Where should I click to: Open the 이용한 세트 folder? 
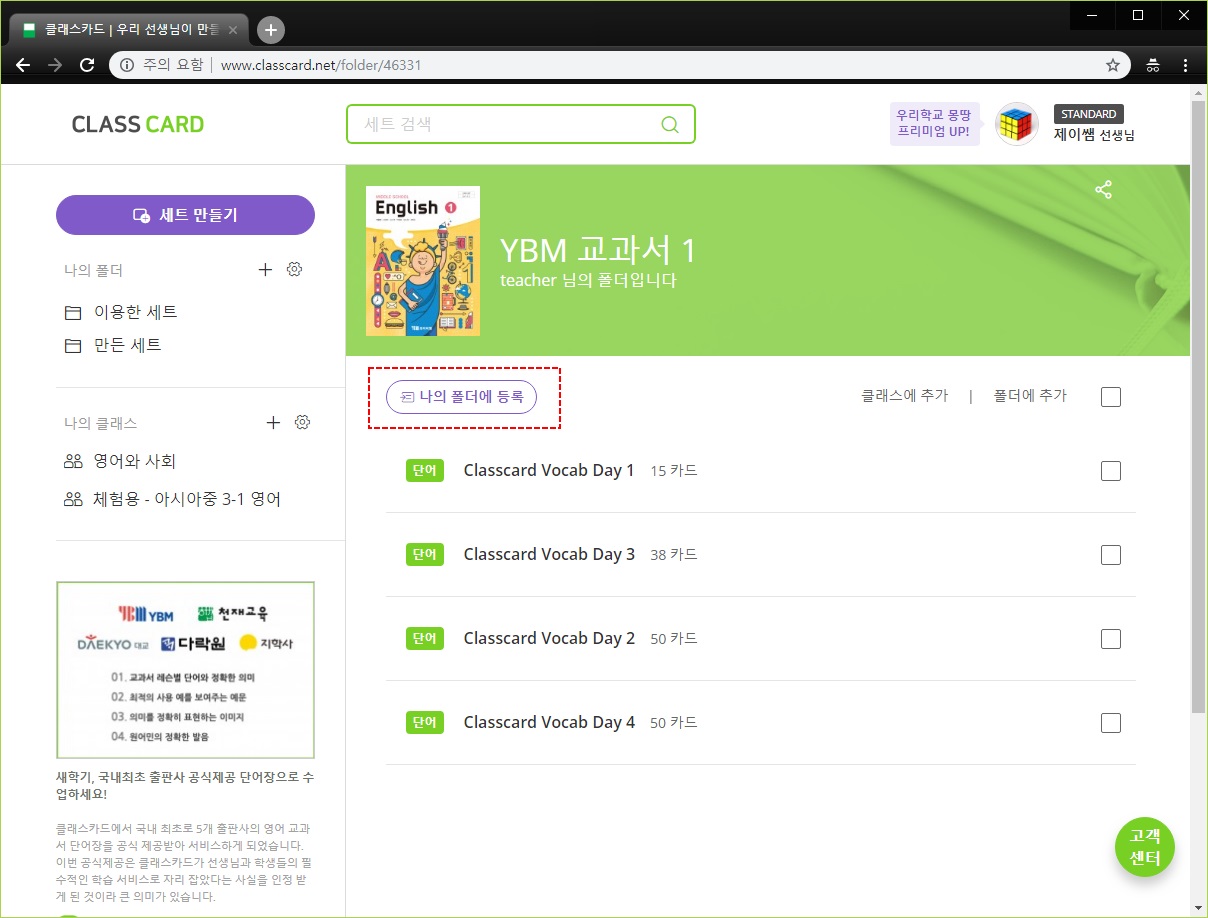pos(121,313)
